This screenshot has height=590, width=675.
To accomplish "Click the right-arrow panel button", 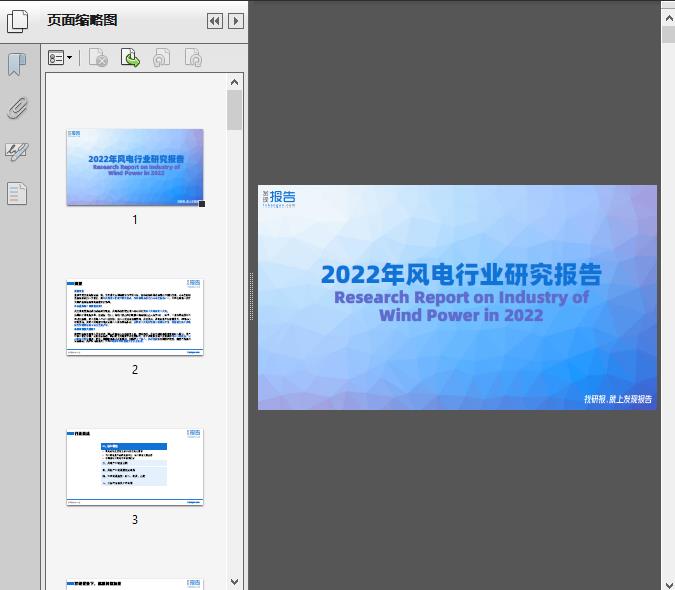I will pyautogui.click(x=236, y=21).
